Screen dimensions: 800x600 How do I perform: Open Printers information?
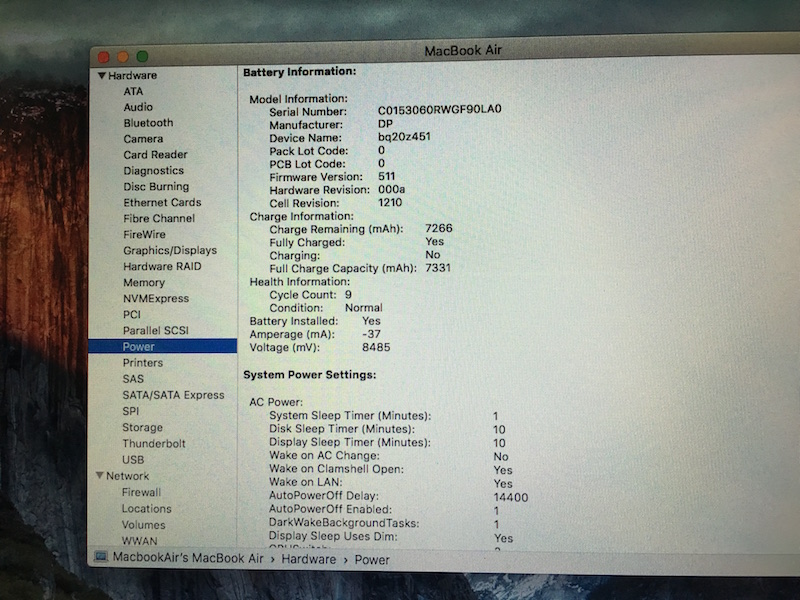click(x=142, y=363)
